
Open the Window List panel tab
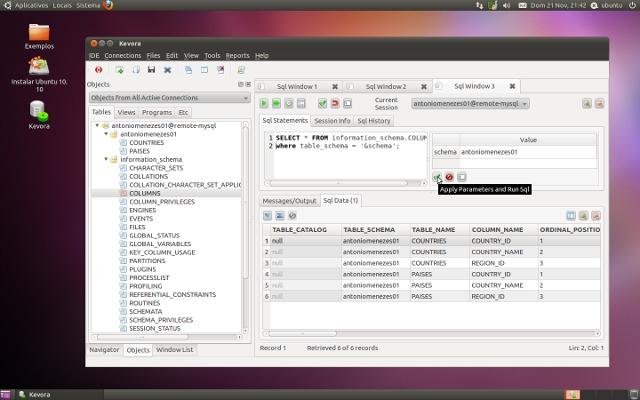(x=175, y=350)
